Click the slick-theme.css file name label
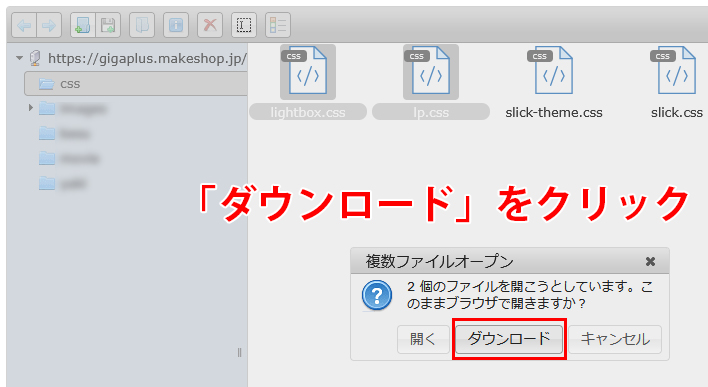The height and width of the screenshot is (387, 708). [554, 112]
